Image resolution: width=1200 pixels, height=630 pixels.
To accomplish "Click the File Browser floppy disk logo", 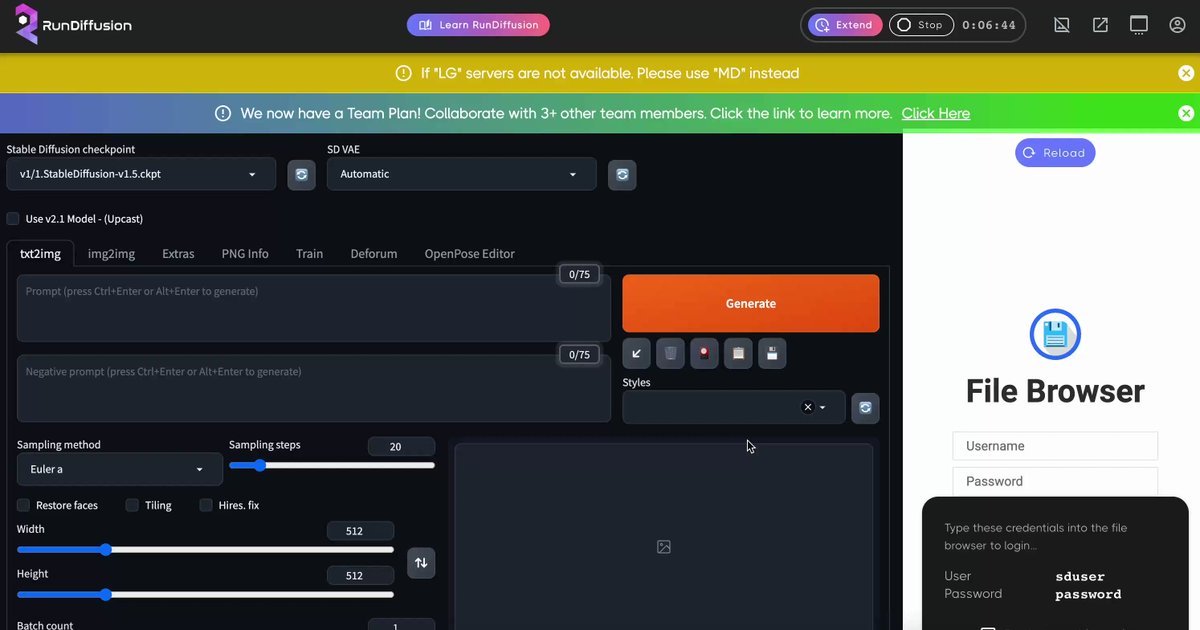I will pos(1055,335).
